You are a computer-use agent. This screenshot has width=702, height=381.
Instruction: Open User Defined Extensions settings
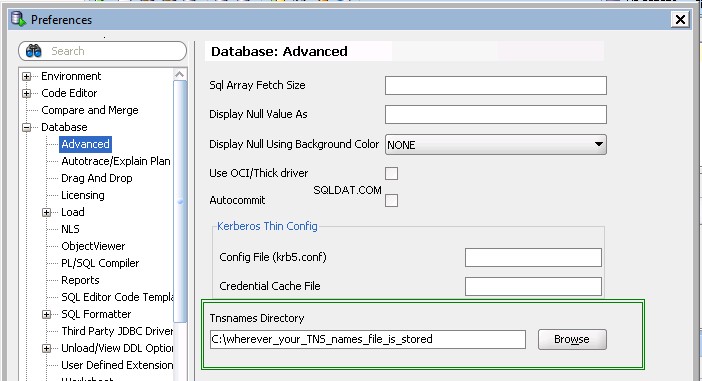[117, 365]
